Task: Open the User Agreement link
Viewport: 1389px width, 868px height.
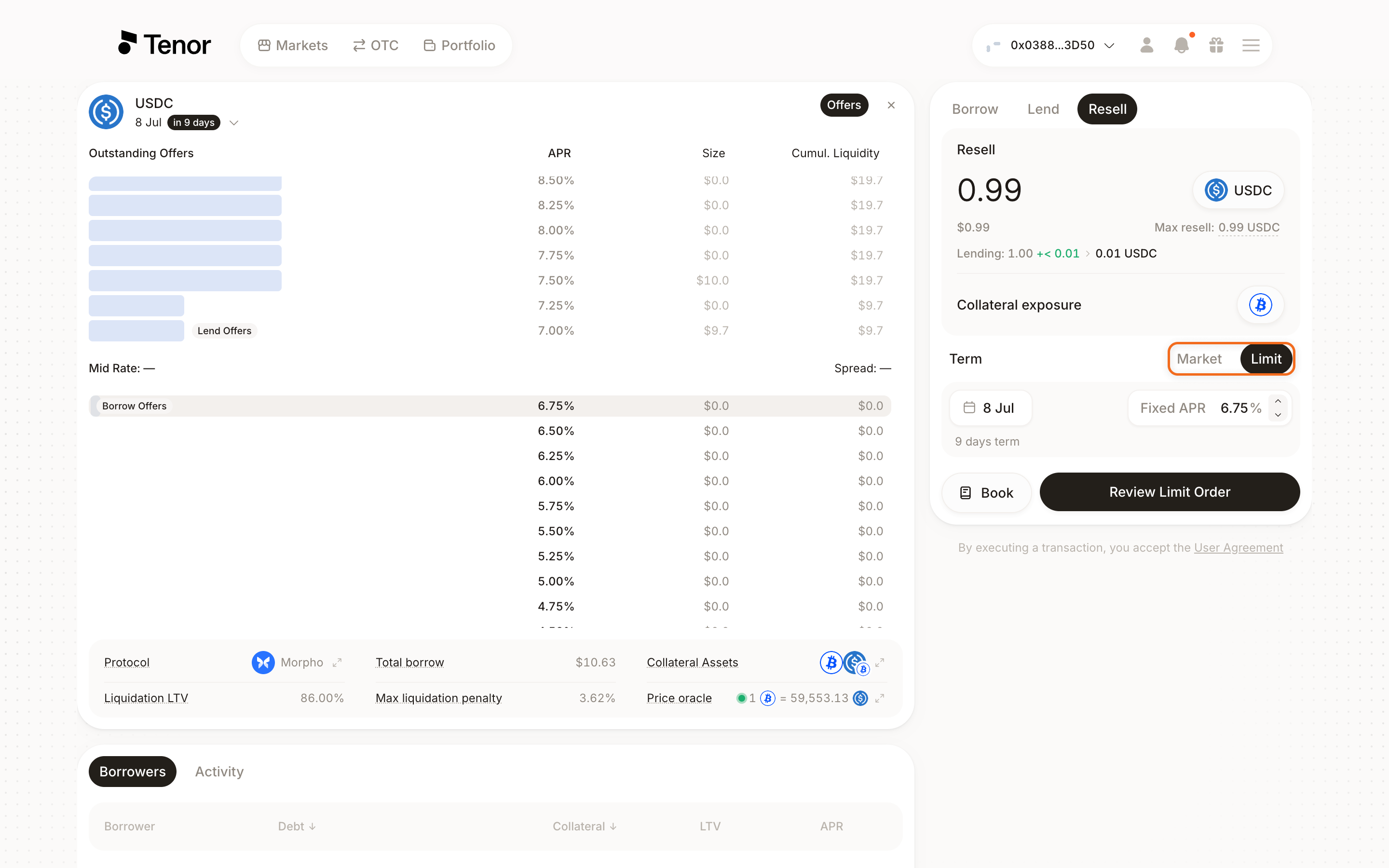Action: point(1238,548)
